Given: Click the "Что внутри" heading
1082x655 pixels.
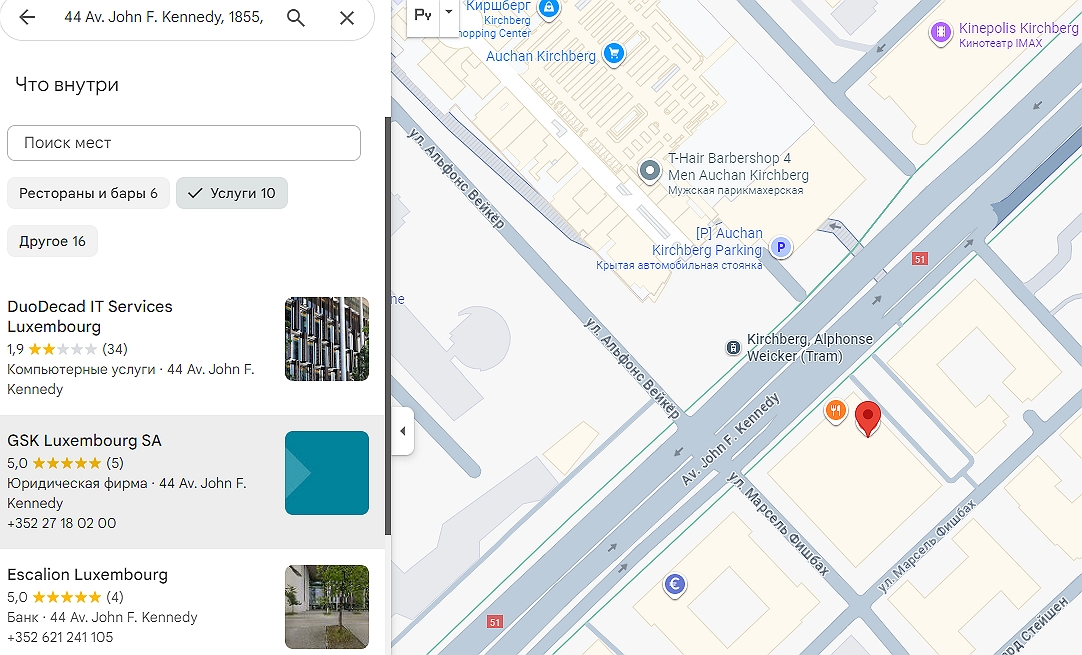Looking at the screenshot, I should [x=67, y=85].
